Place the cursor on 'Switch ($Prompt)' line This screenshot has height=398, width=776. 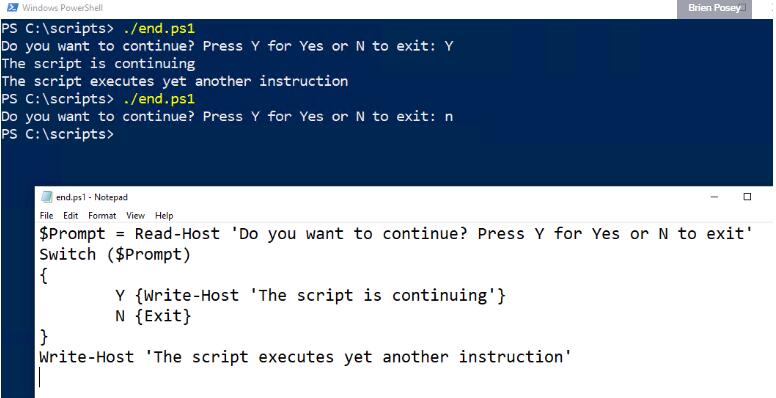(115, 254)
